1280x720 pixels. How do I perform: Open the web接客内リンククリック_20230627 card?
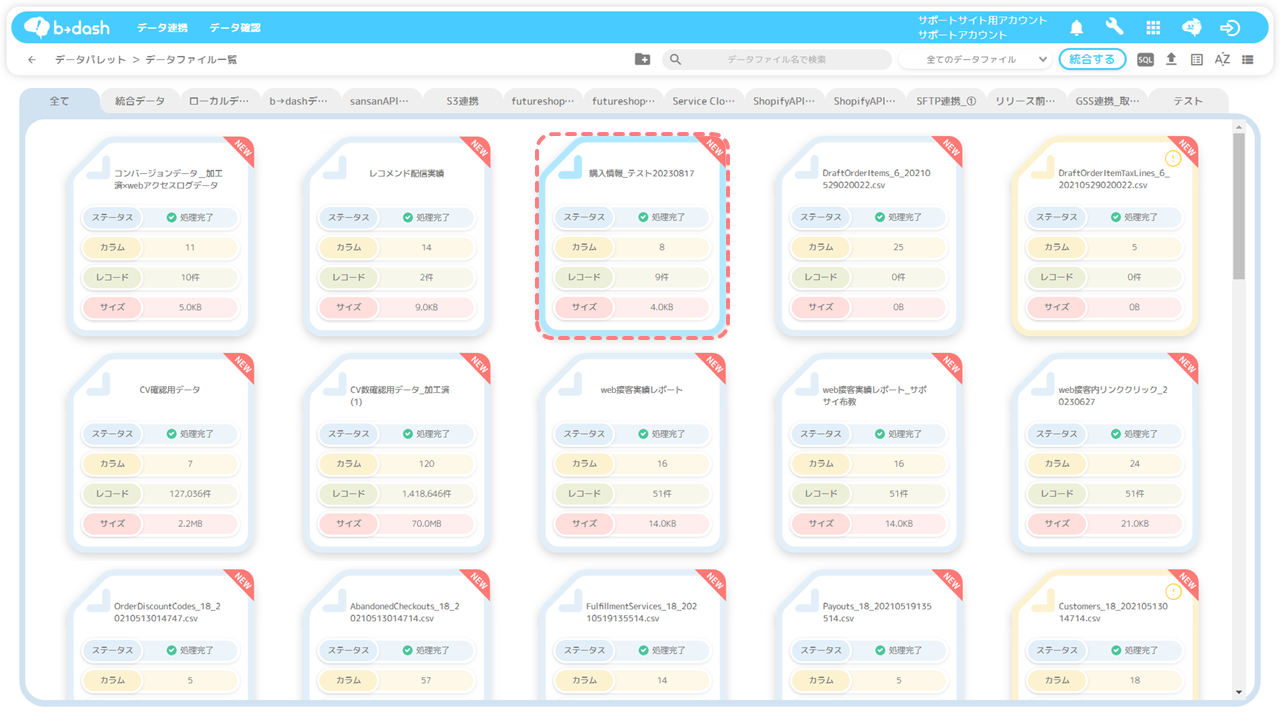point(1105,452)
